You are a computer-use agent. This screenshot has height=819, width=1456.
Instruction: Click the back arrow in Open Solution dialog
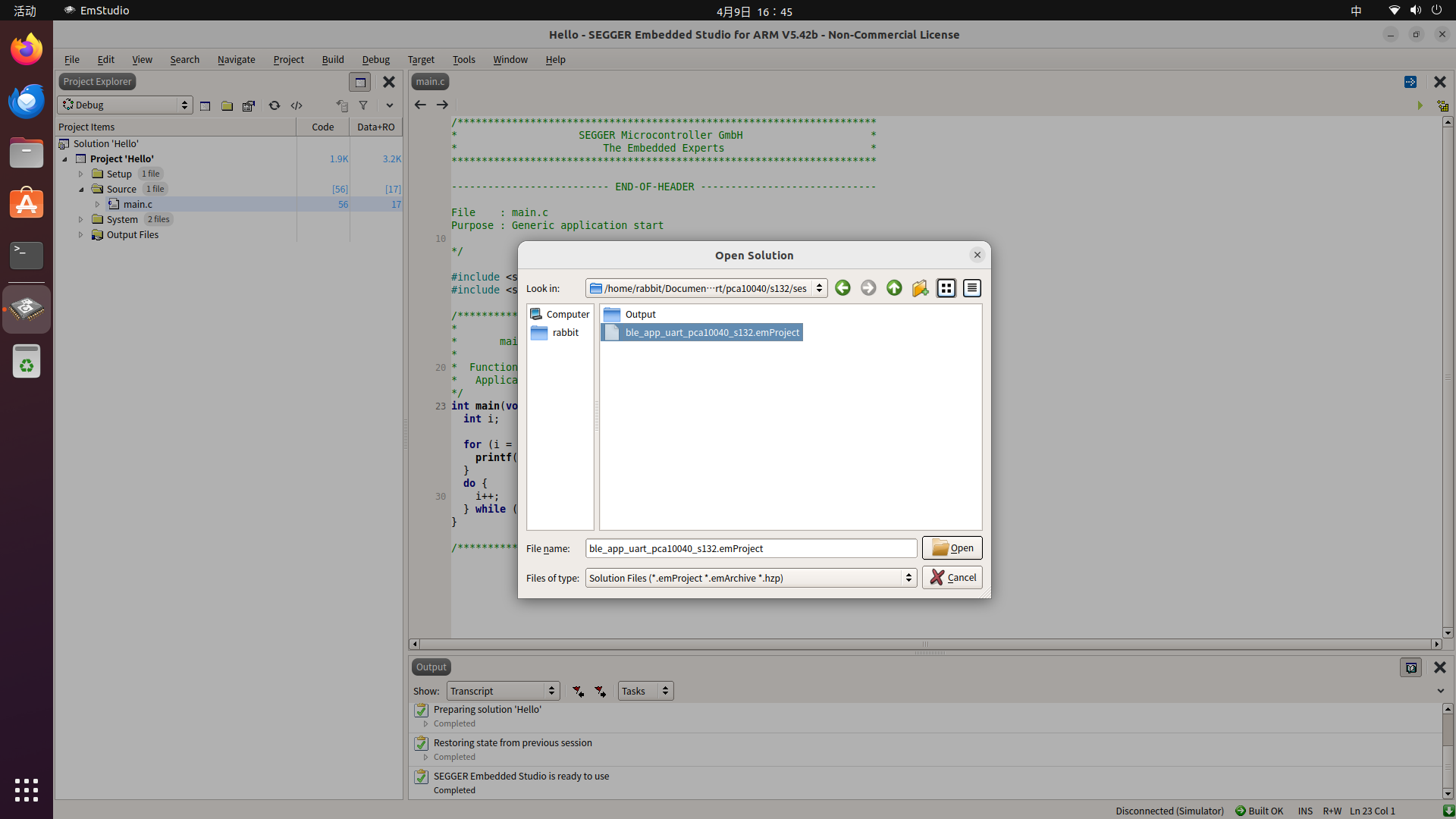pyautogui.click(x=843, y=288)
